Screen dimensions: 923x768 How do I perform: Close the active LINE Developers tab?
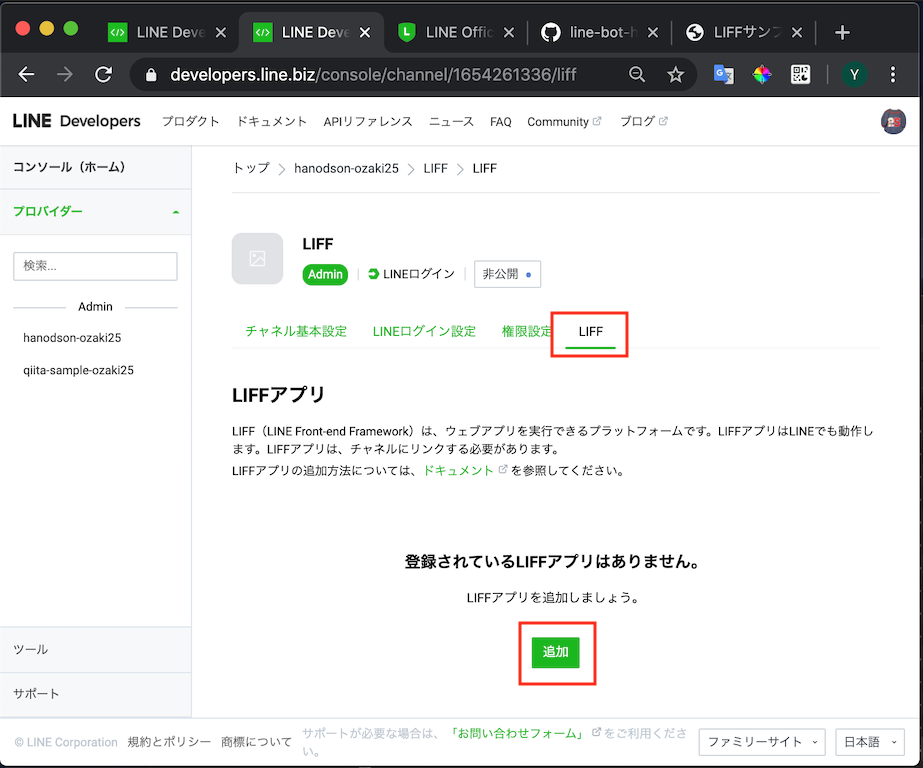[x=365, y=33]
